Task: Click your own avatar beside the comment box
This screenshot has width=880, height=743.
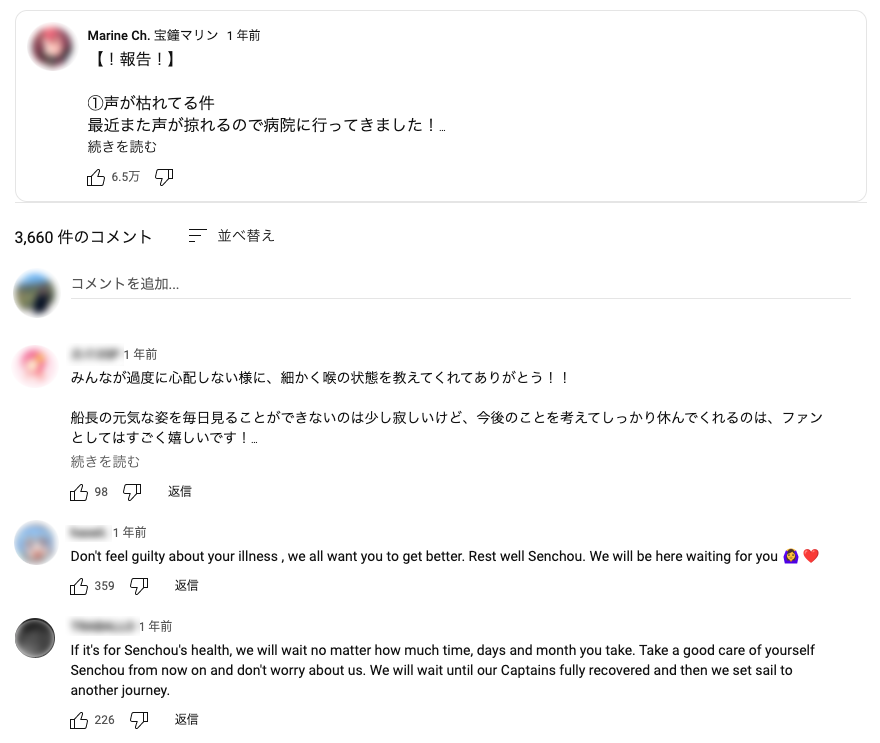Action: click(x=36, y=292)
